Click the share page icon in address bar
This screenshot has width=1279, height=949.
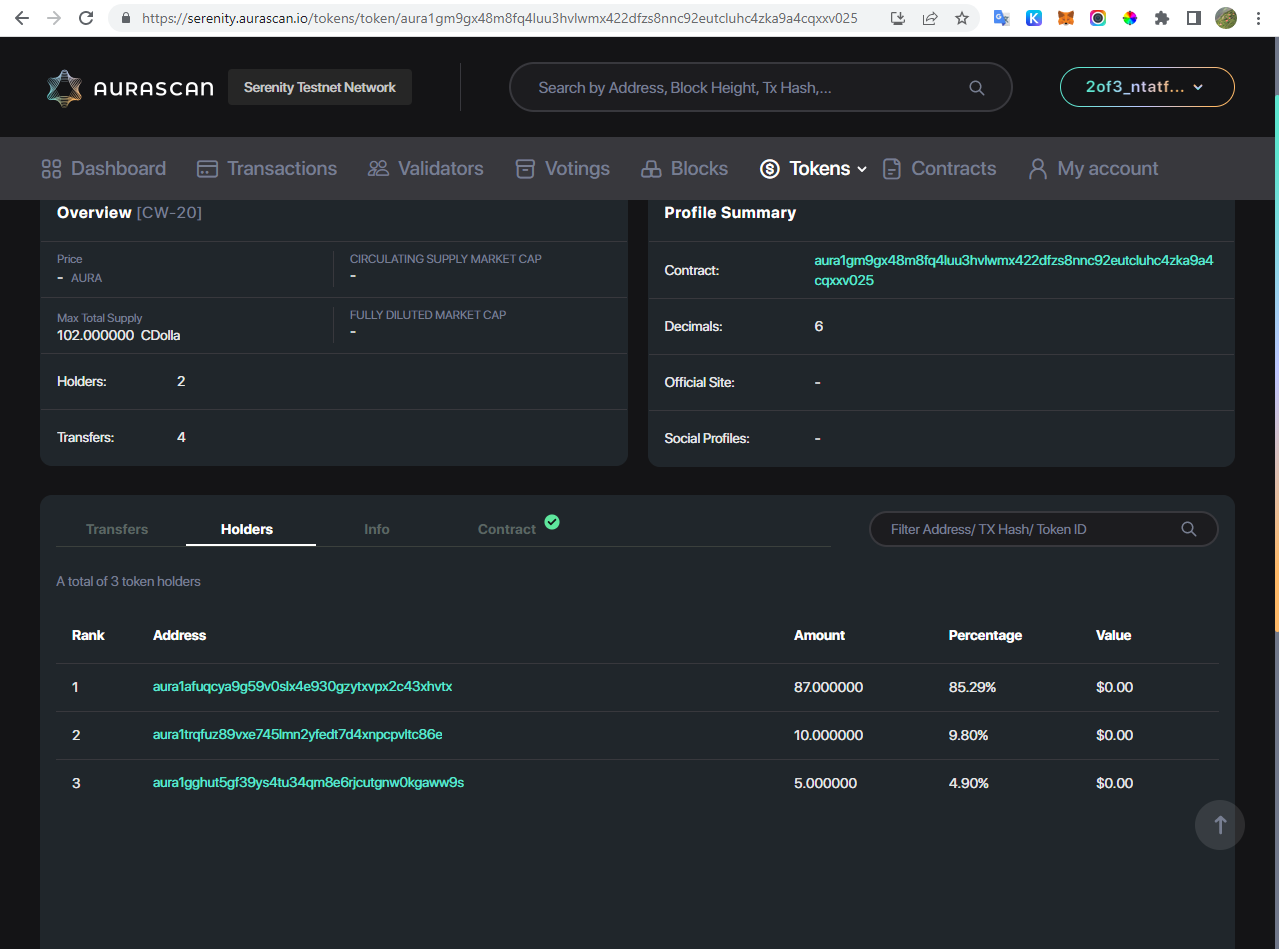pyautogui.click(x=930, y=18)
